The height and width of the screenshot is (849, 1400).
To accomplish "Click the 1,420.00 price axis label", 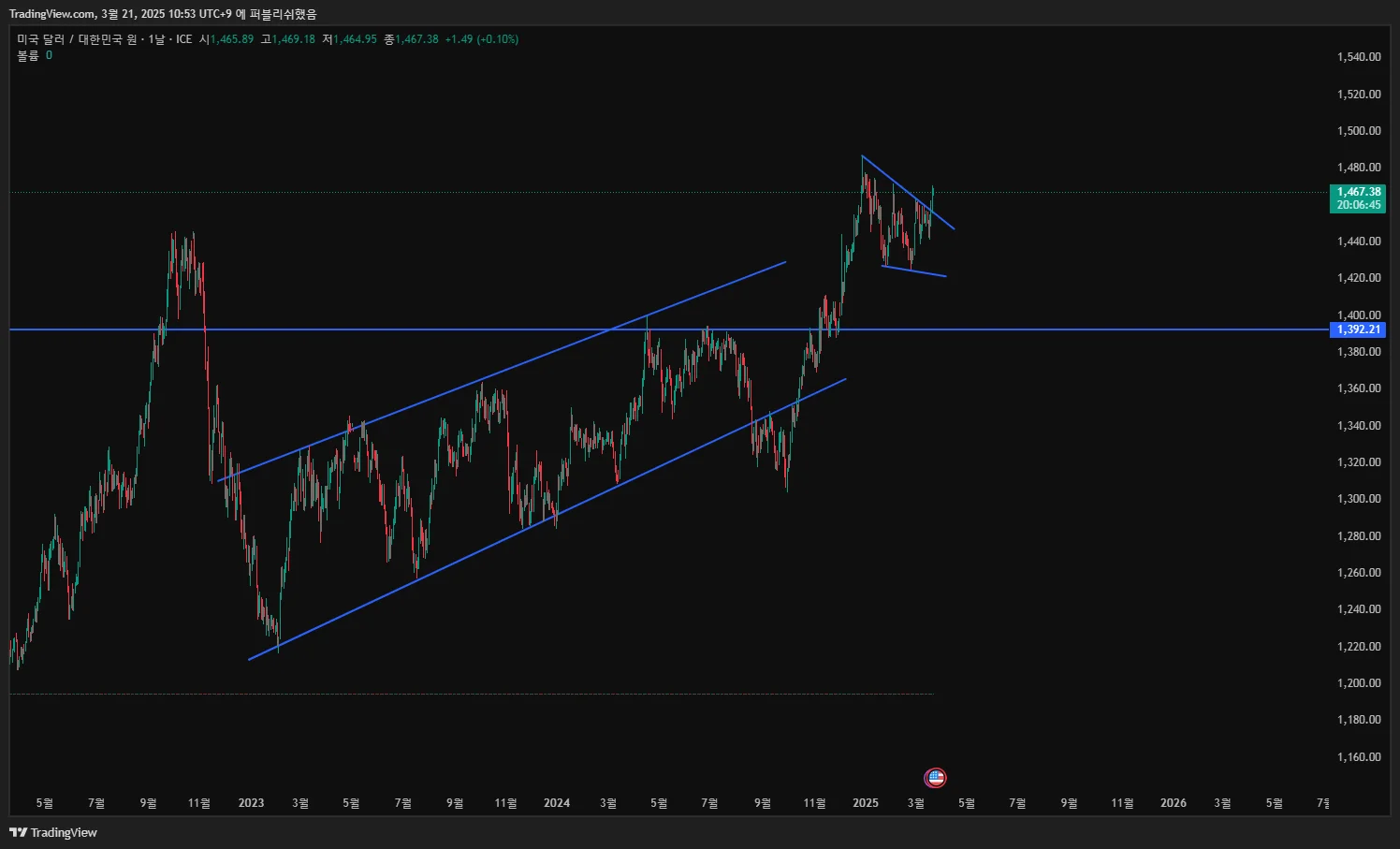I will pos(1359,278).
